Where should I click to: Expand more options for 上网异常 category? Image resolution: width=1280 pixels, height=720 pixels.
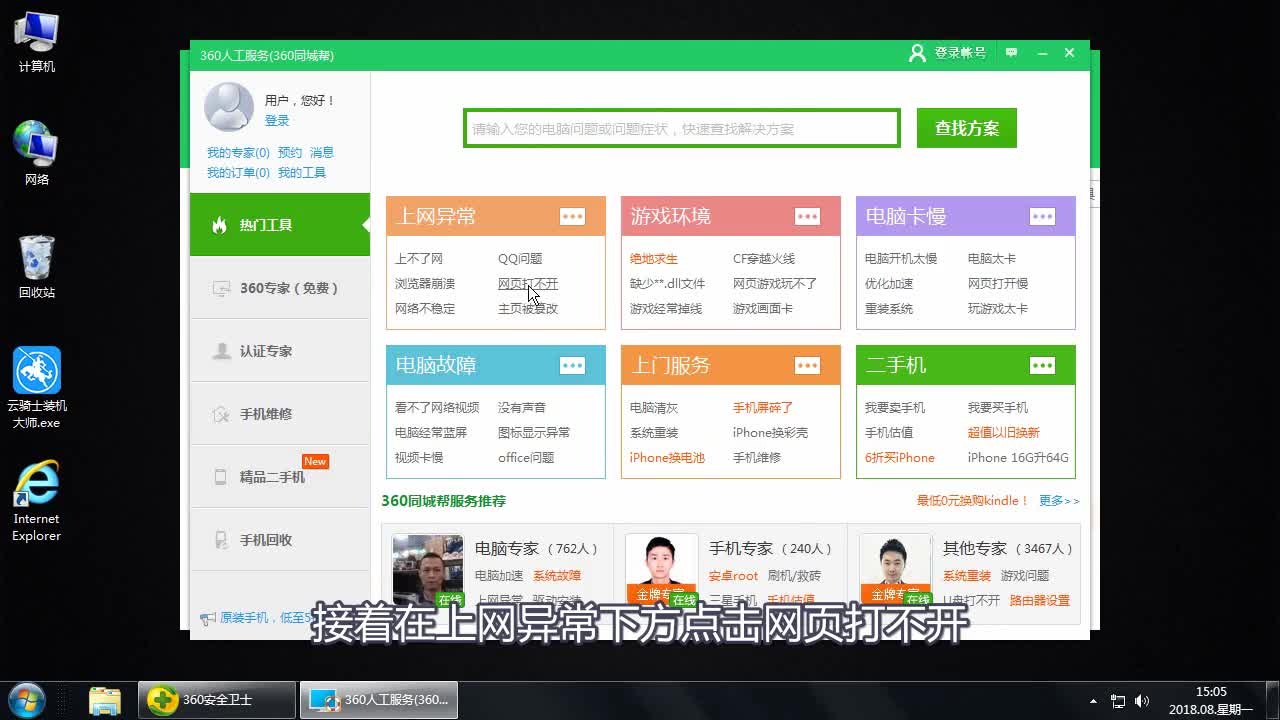click(573, 216)
